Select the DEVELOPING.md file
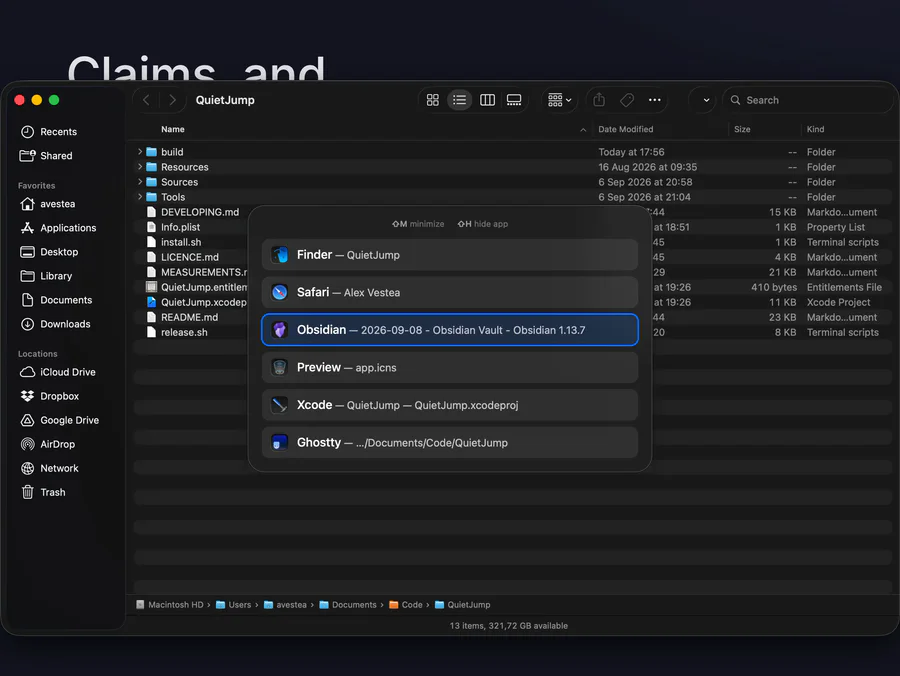 pyautogui.click(x=200, y=212)
